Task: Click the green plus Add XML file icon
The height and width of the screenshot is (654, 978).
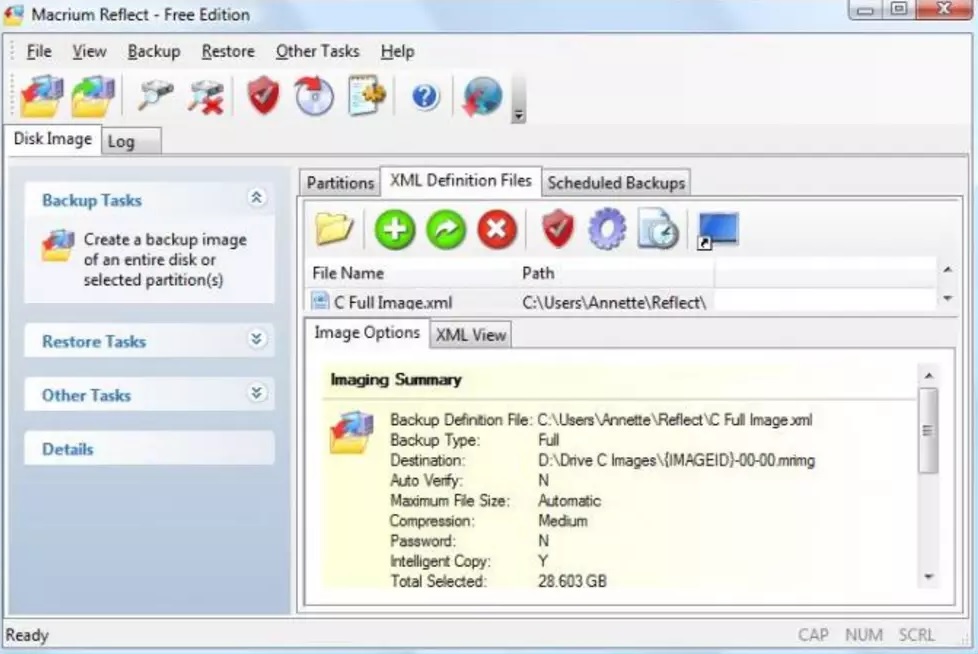Action: coord(395,229)
